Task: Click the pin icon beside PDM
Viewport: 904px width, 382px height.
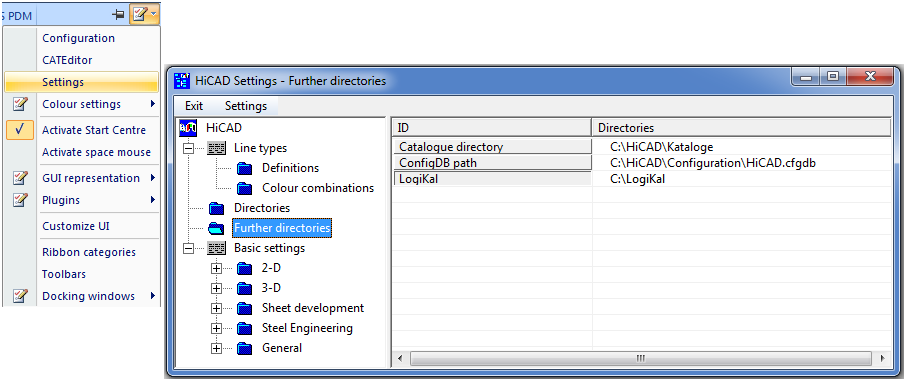Action: 119,14
